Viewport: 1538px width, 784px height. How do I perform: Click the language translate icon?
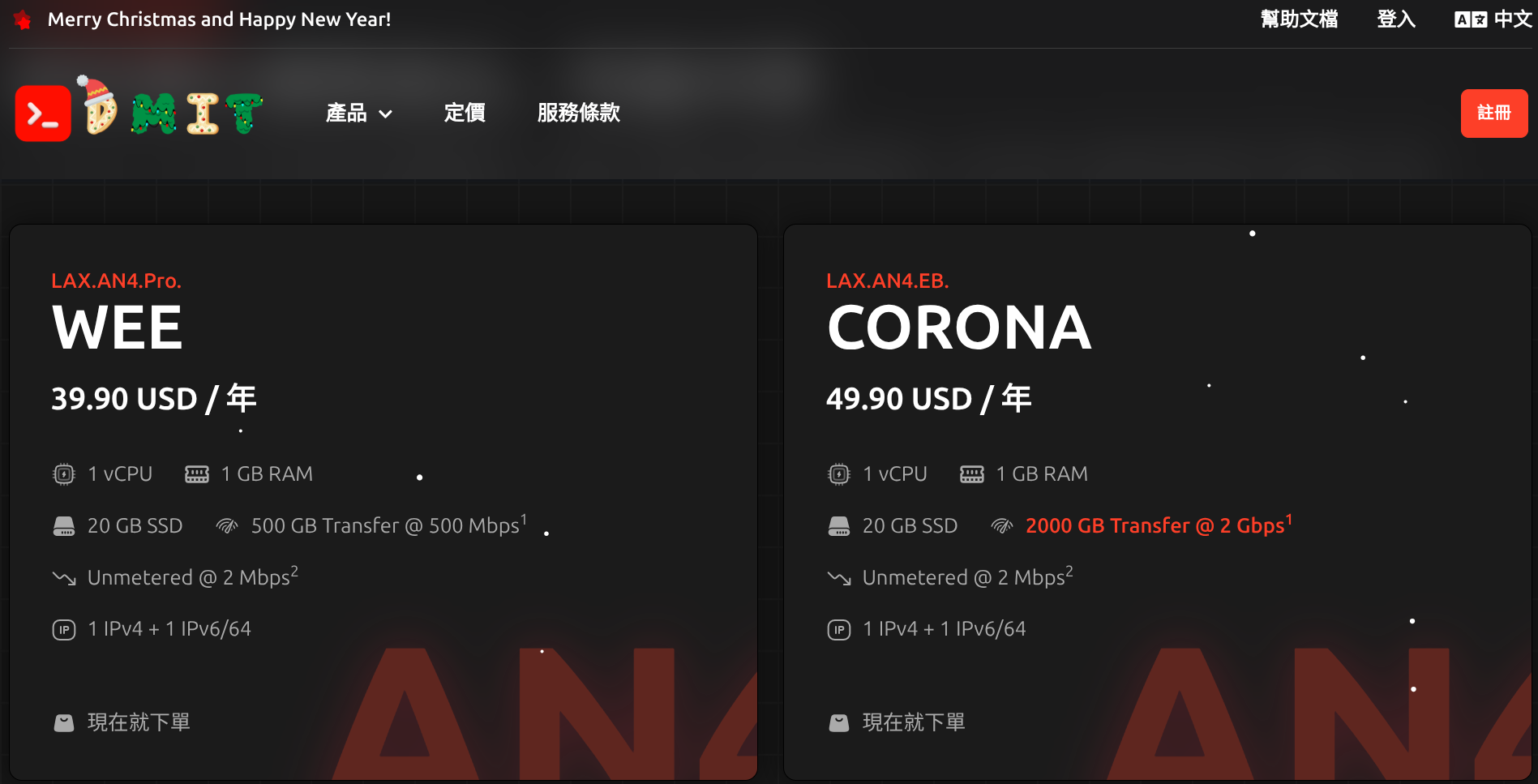[1471, 19]
